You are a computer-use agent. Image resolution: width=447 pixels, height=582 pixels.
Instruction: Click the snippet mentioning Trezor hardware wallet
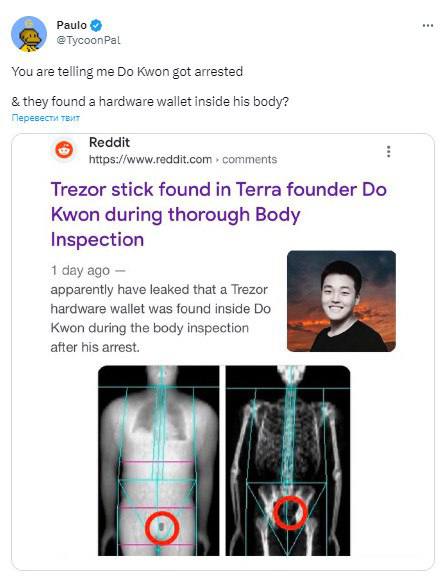pyautogui.click(x=161, y=318)
